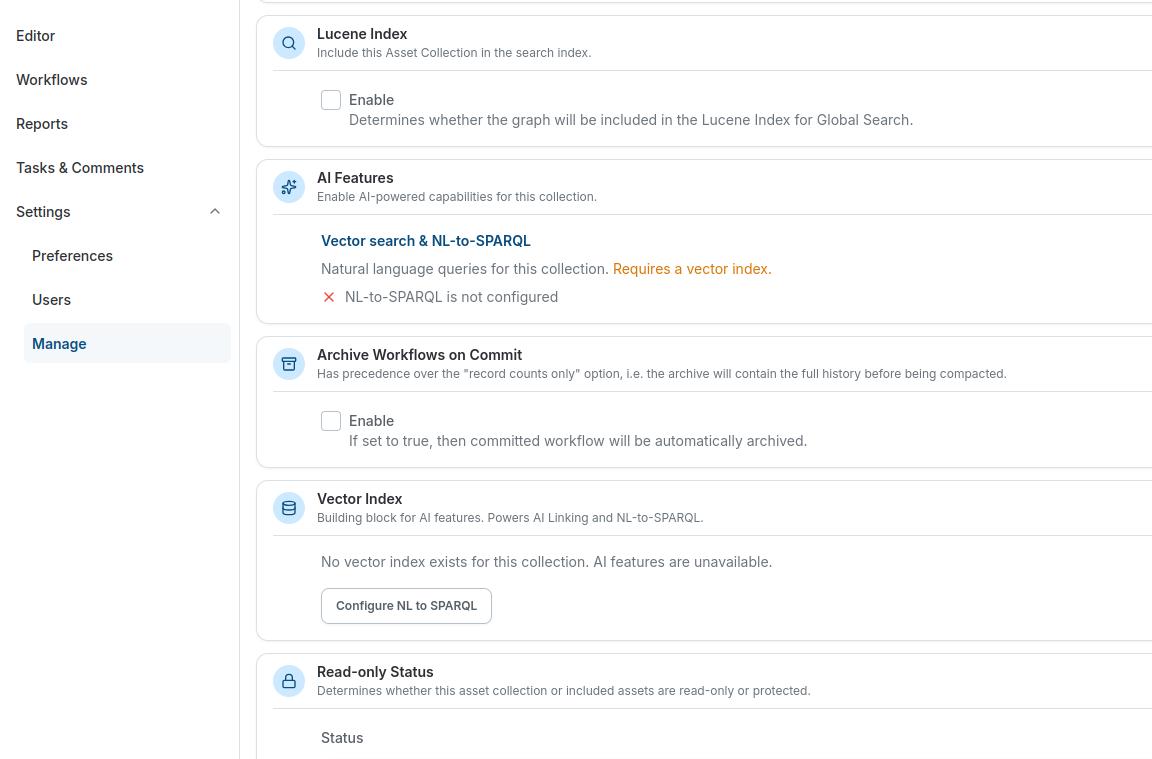Collapse the Settings section chevron
The width and height of the screenshot is (1152, 759).
coord(215,212)
